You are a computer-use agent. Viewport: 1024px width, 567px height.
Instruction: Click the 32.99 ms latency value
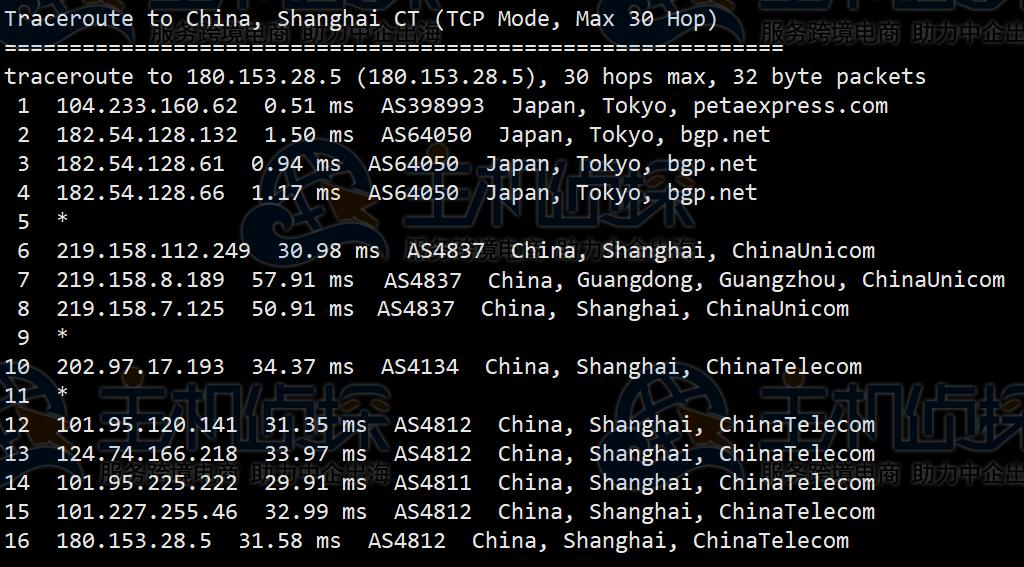click(x=315, y=511)
